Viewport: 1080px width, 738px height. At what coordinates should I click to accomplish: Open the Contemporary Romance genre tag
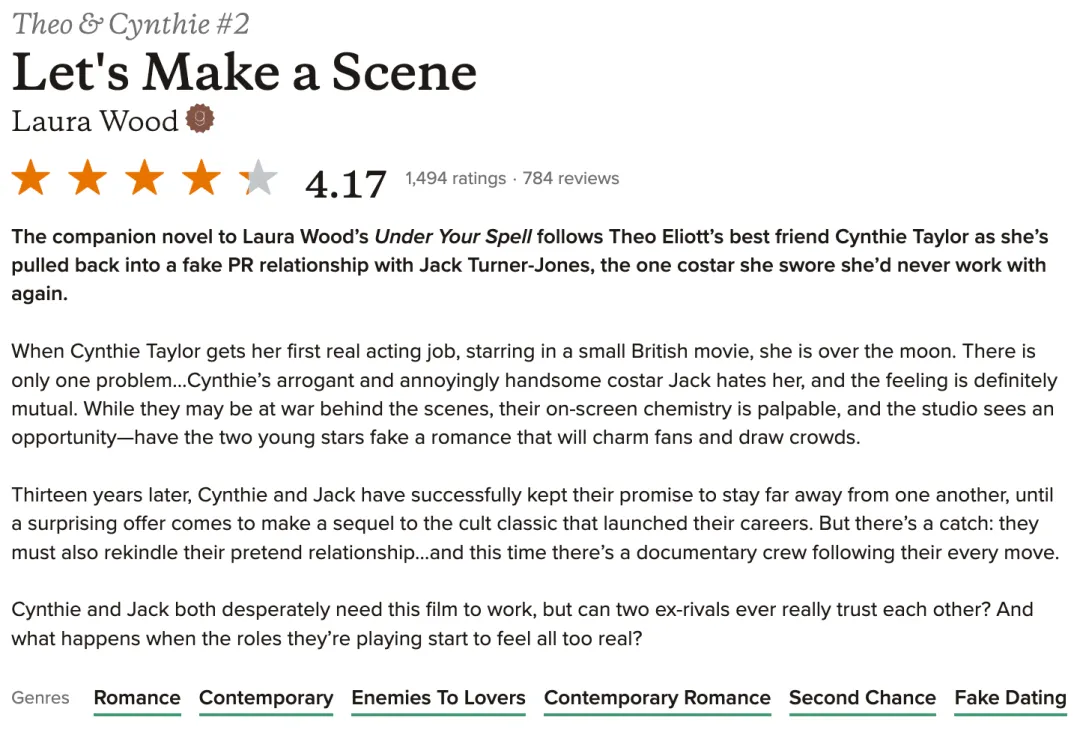point(657,698)
